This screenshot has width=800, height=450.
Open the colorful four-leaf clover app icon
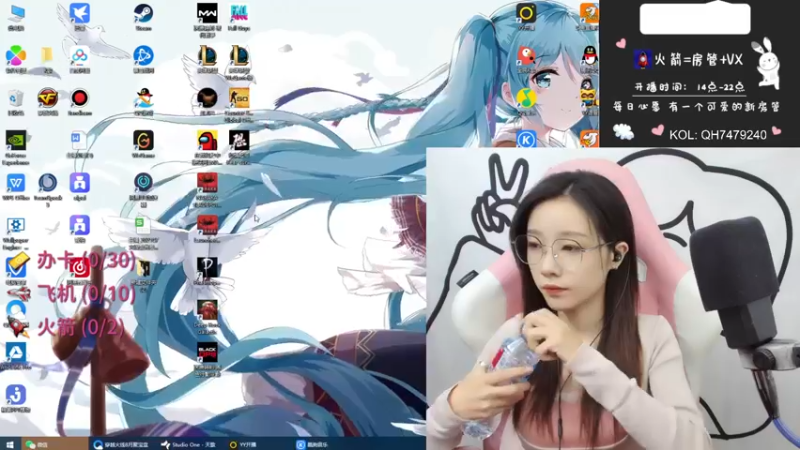click(16, 56)
